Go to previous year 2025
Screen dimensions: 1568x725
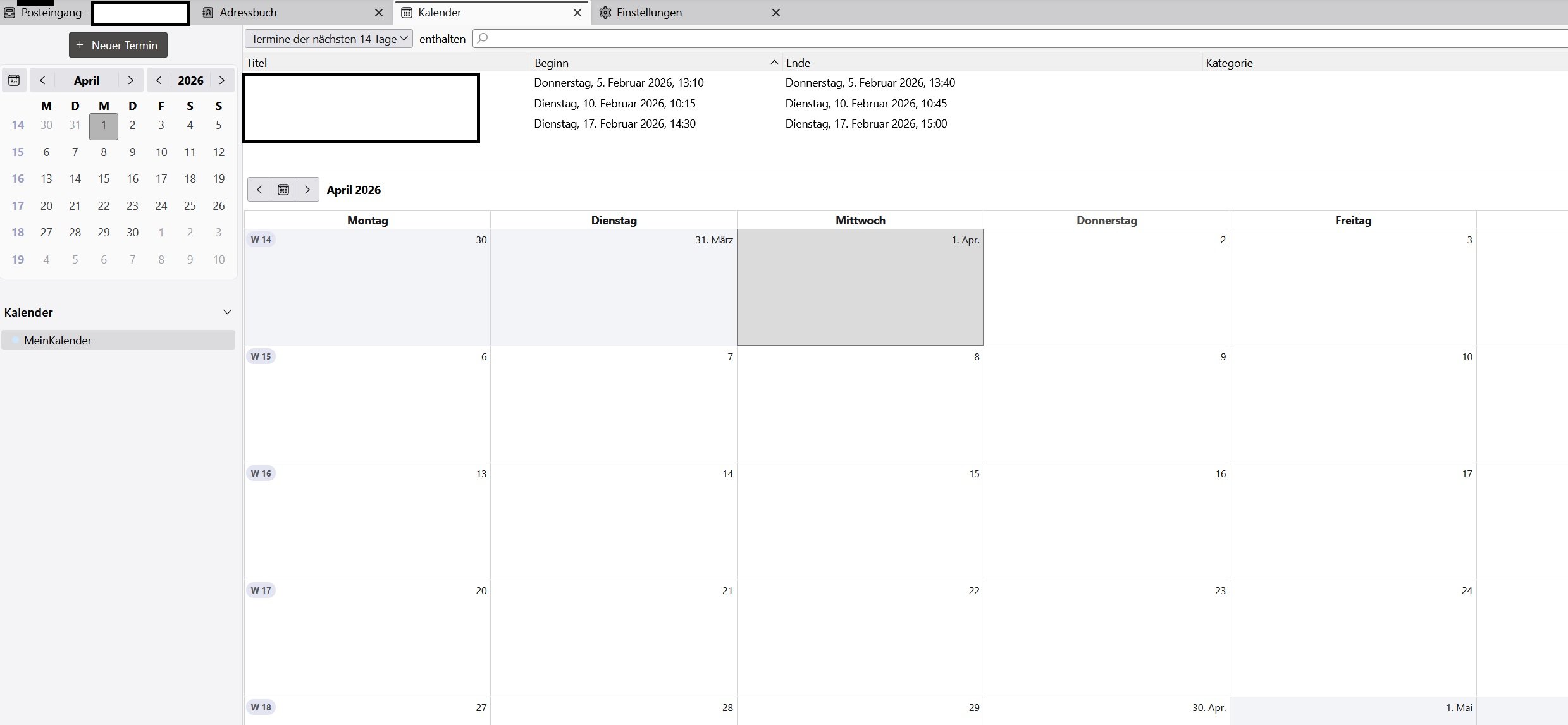[159, 80]
